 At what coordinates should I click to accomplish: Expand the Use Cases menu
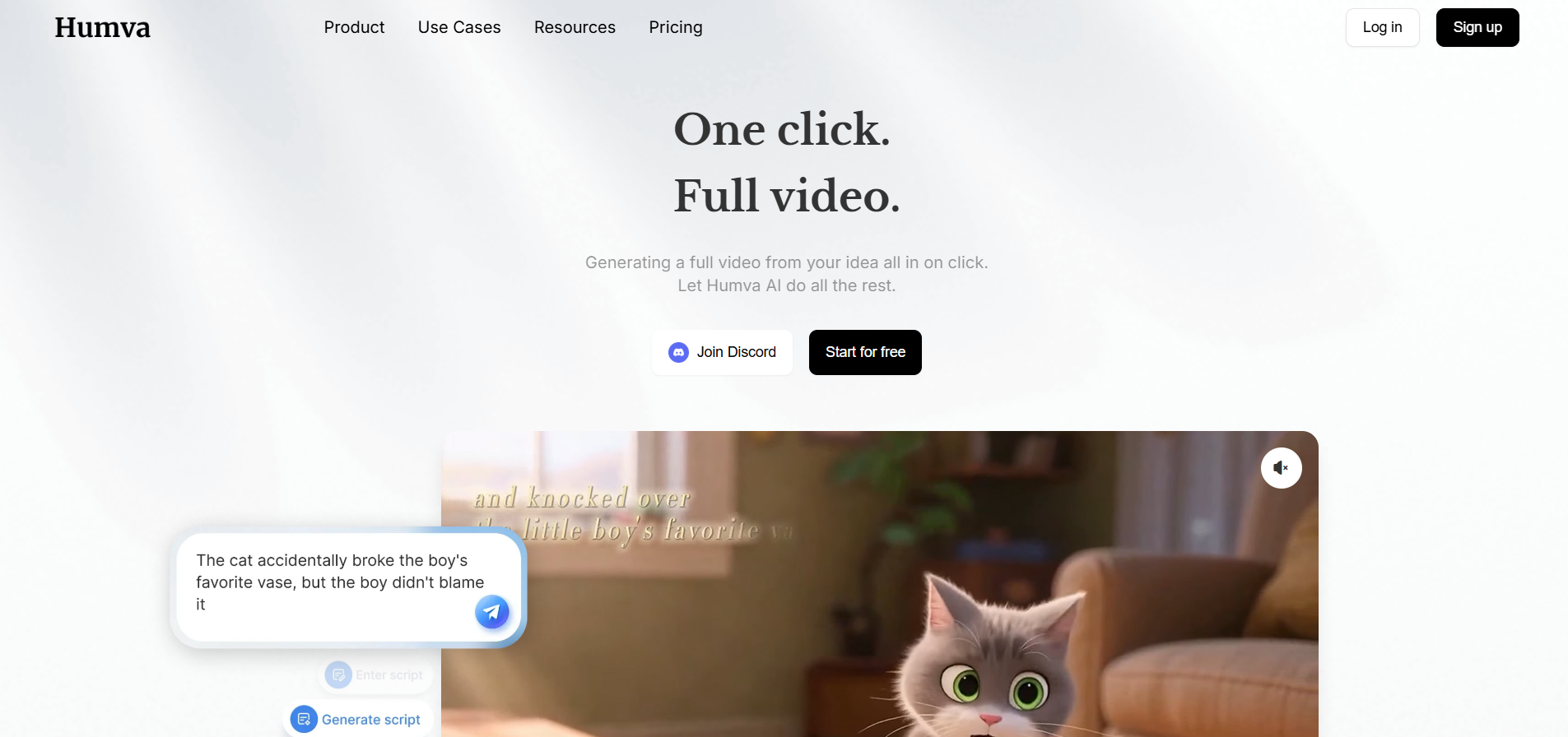[459, 27]
